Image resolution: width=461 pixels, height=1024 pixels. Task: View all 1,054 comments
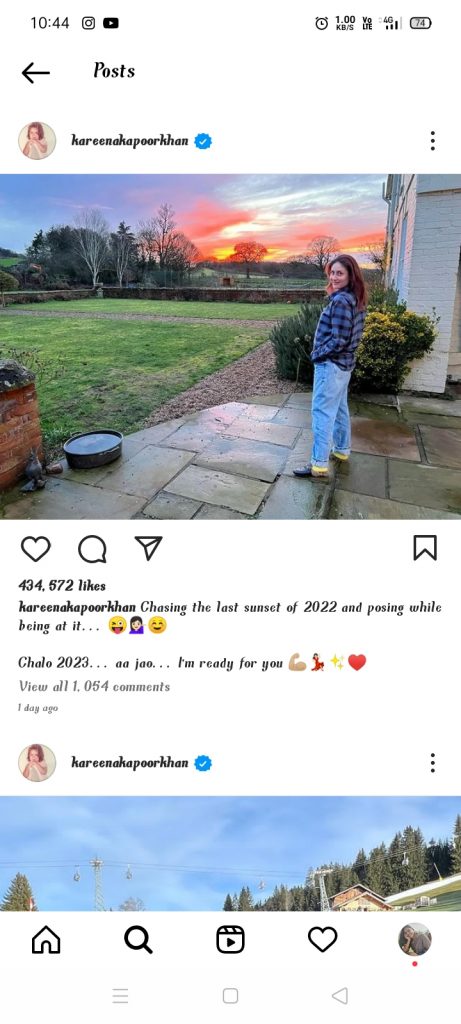click(94, 686)
